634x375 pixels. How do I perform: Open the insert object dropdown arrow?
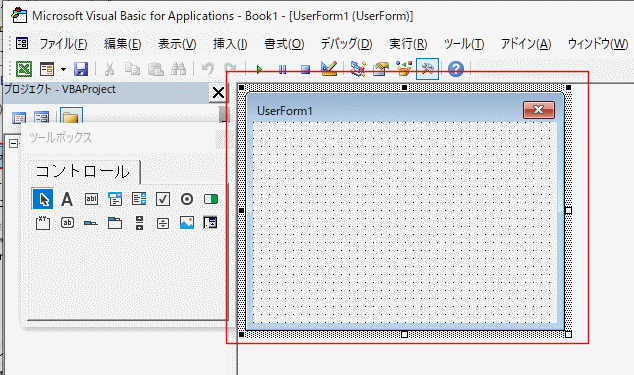tap(63, 70)
